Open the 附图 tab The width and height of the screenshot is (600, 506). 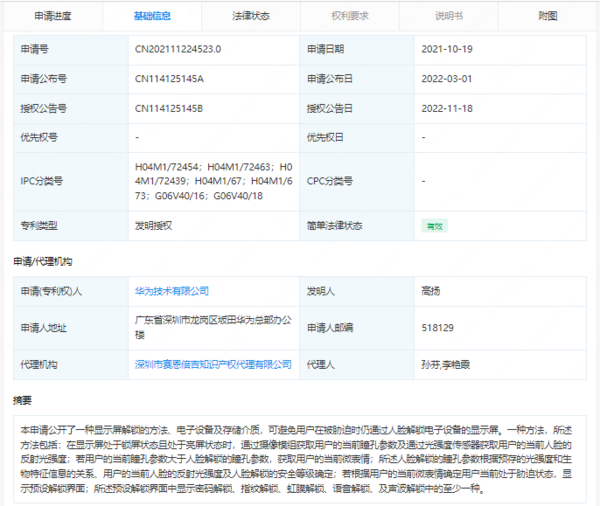pyautogui.click(x=548, y=16)
